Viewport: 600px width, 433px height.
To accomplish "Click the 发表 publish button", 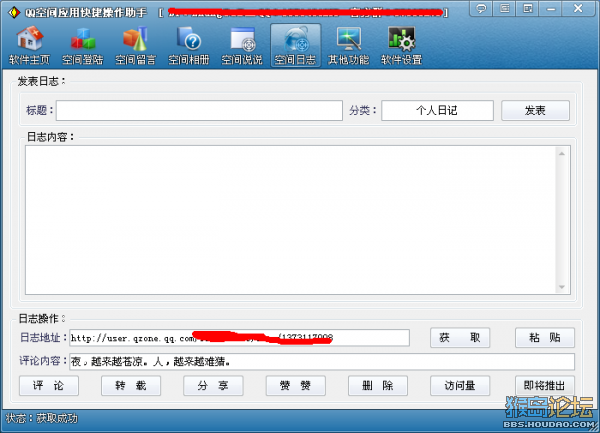I will click(x=535, y=111).
